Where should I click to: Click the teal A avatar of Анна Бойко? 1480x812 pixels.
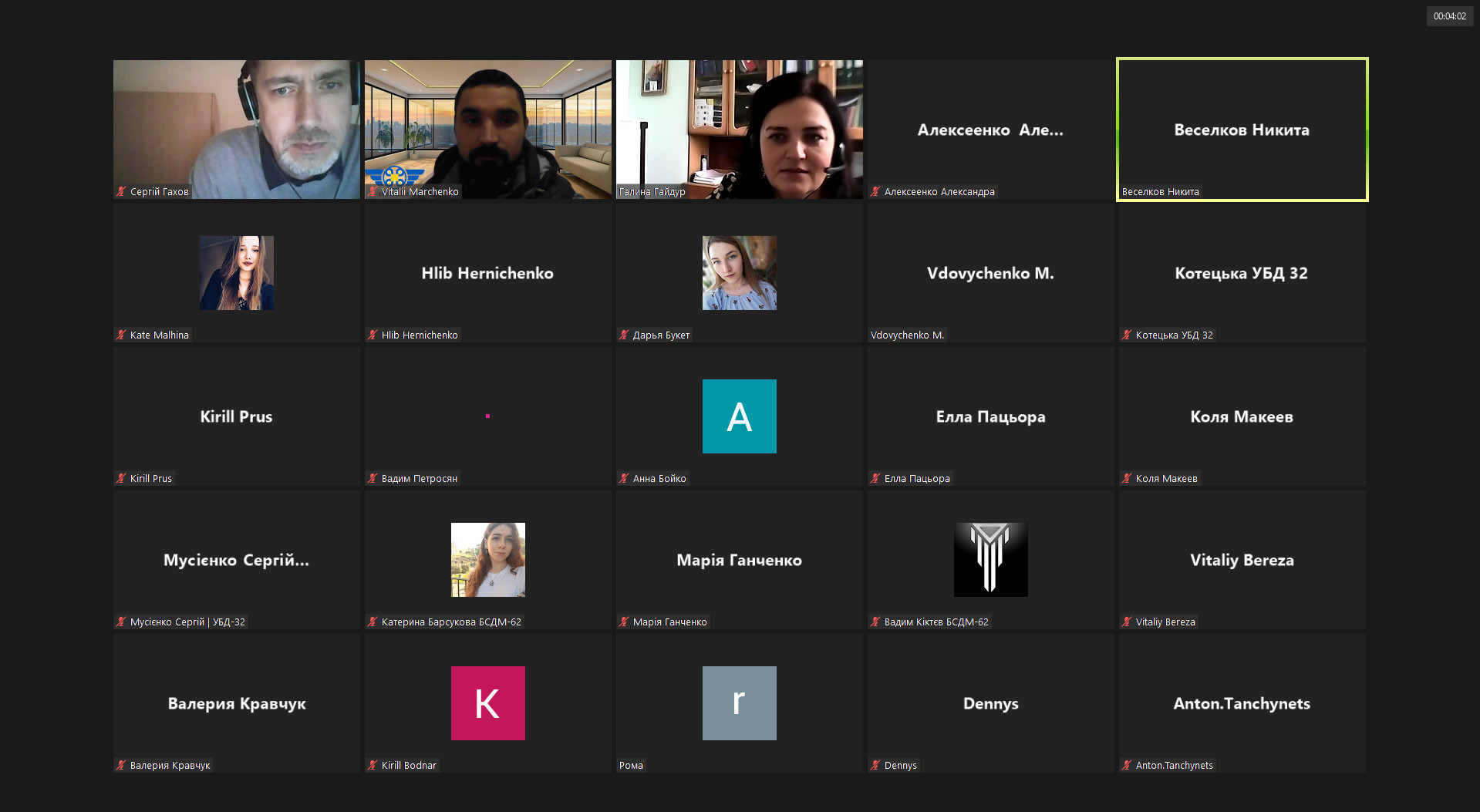click(740, 416)
